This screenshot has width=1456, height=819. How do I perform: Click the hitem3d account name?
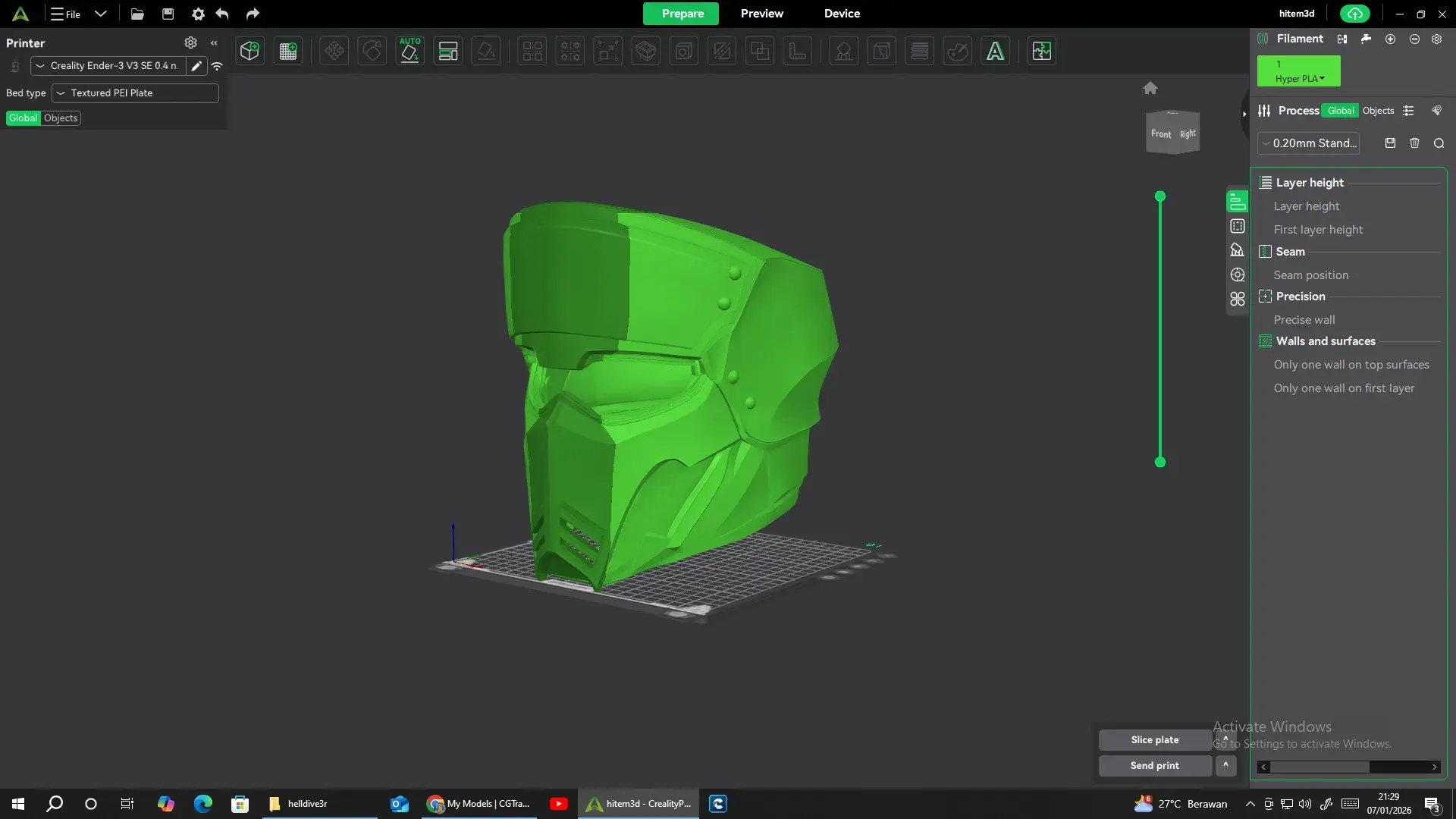click(1297, 14)
